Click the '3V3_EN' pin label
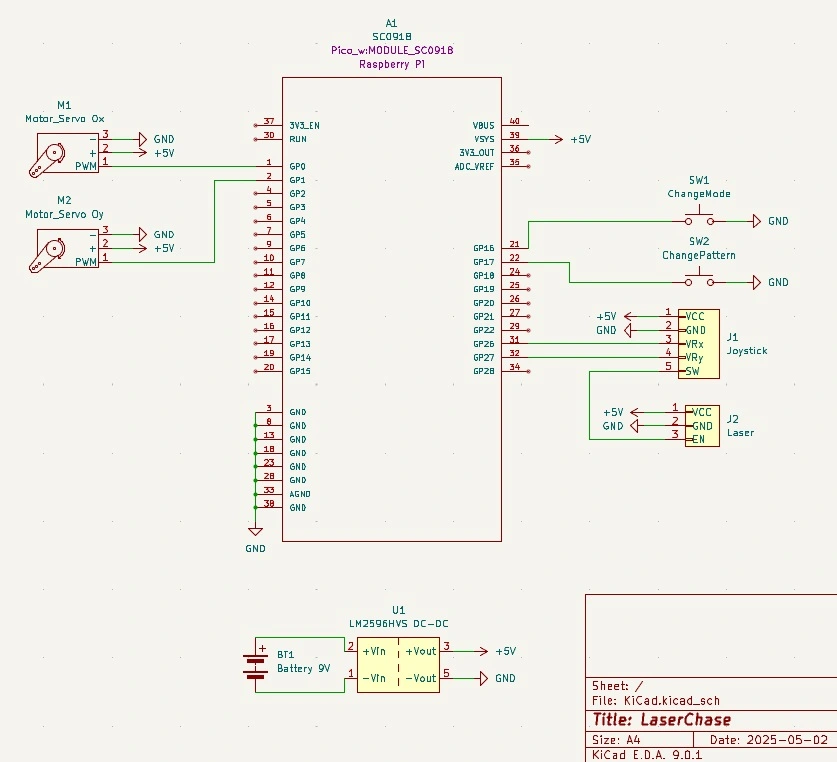837x762 pixels. coord(304,126)
